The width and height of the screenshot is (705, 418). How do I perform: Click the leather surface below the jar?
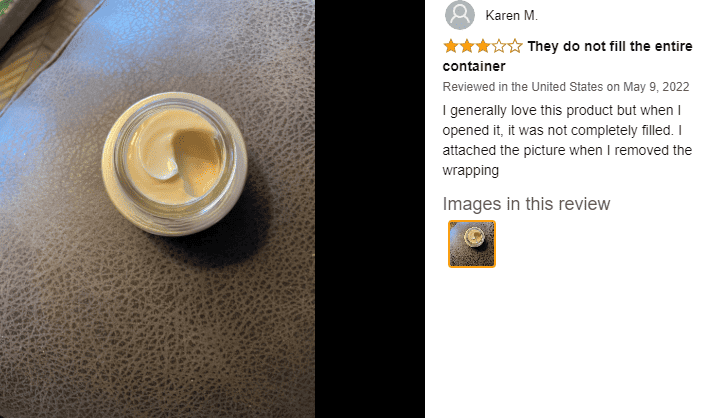[x=157, y=328]
